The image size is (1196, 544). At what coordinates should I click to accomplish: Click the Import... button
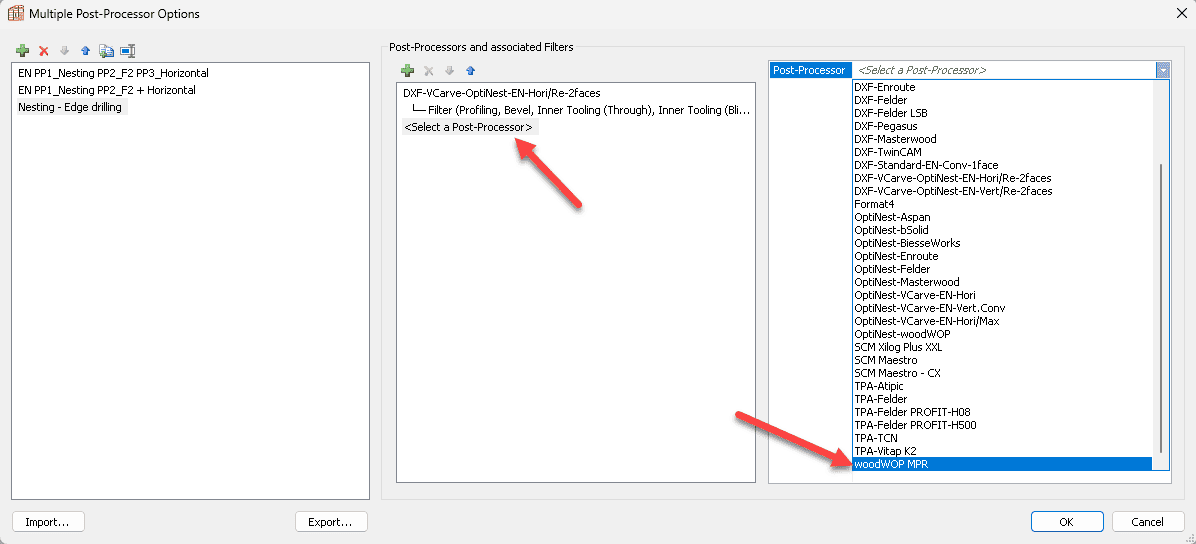[48, 522]
